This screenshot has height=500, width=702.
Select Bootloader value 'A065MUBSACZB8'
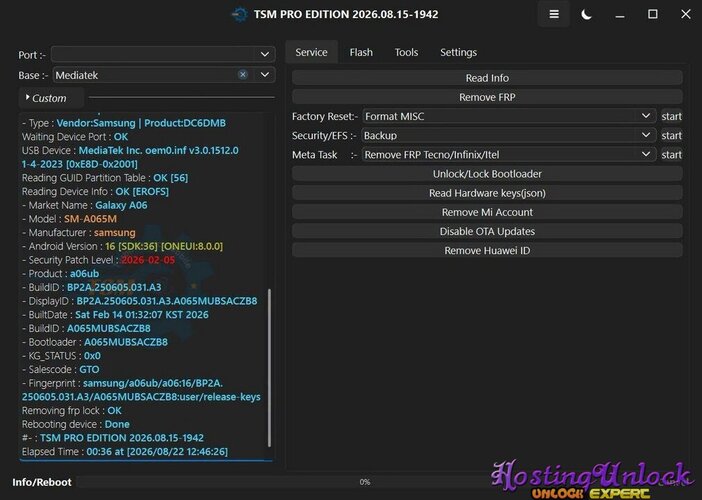pos(126,342)
